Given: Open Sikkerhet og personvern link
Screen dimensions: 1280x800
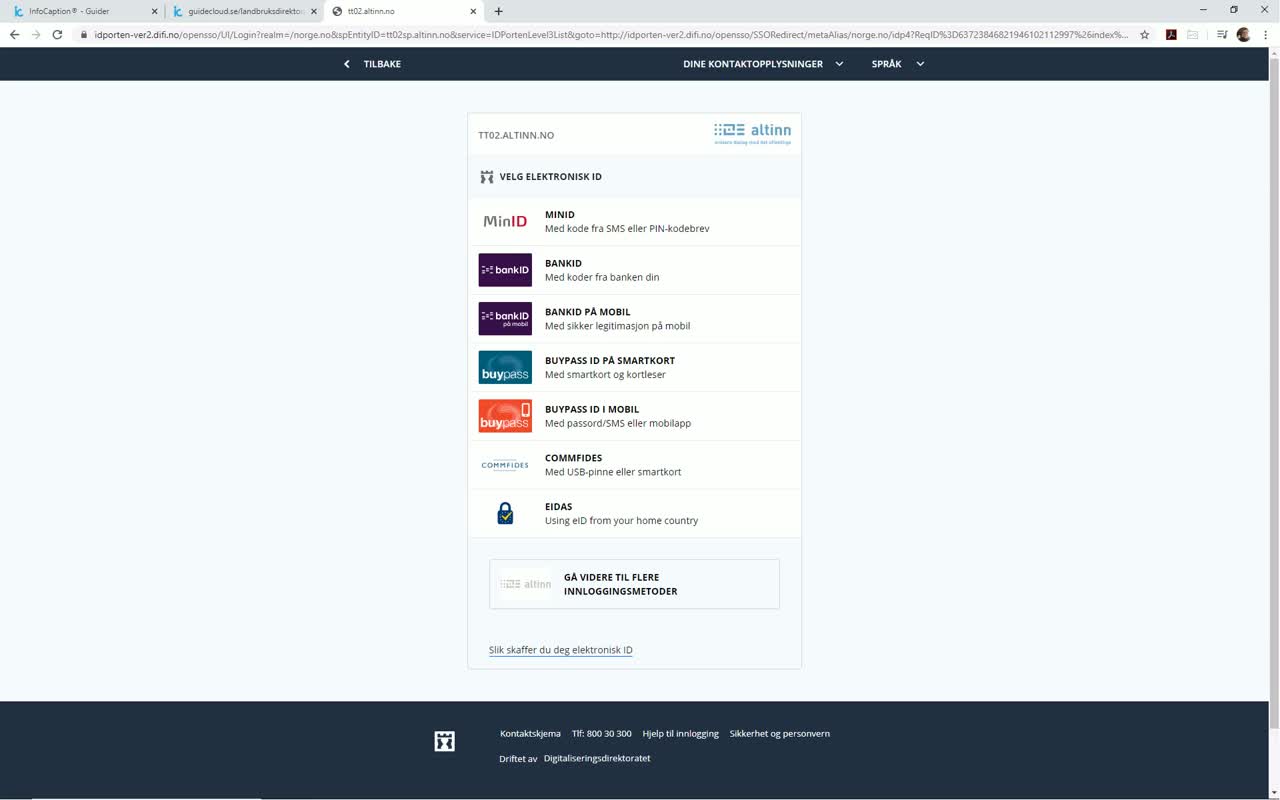Looking at the screenshot, I should point(780,734).
